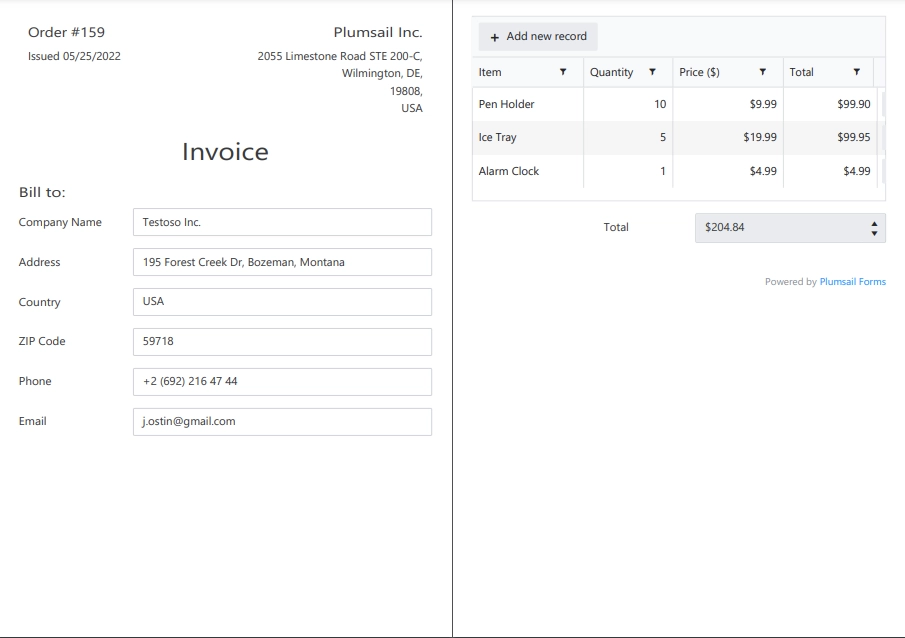Open the Item column filter icon

pos(563,72)
